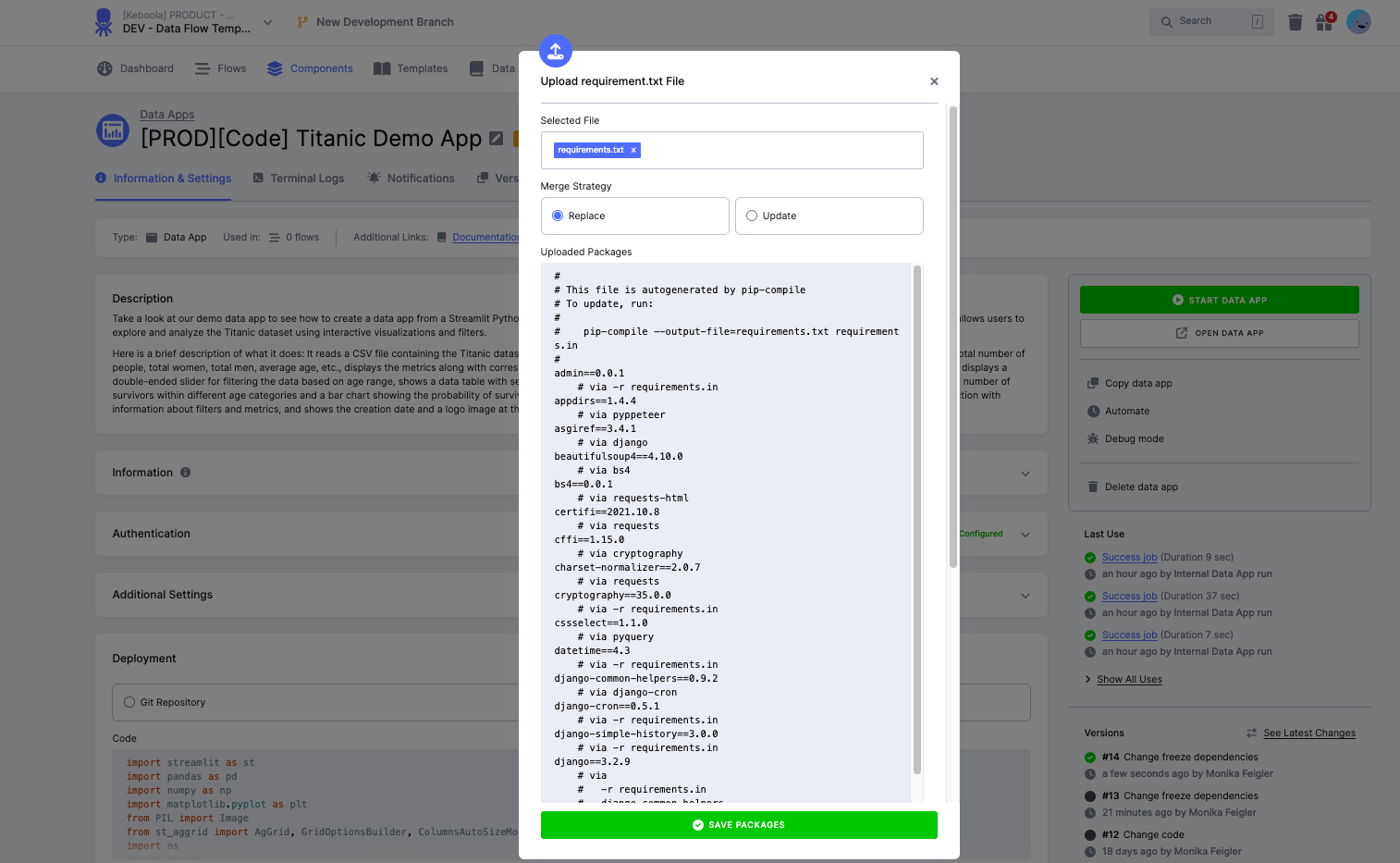Select the Replace merge strategy
The width and height of the screenshot is (1400, 863).
click(558, 216)
